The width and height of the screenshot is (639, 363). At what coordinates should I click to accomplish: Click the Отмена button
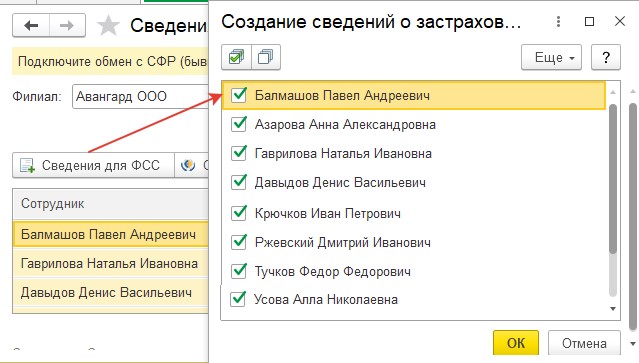point(584,343)
